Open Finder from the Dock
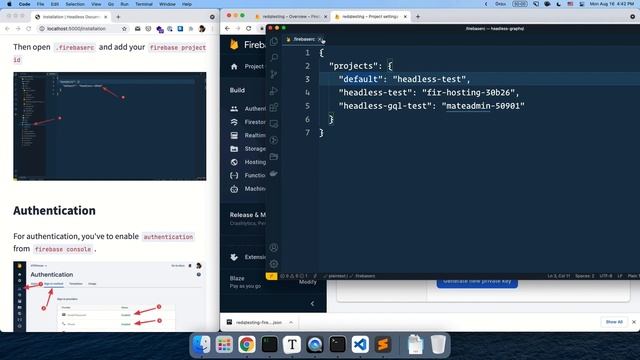The height and width of the screenshot is (360, 640). point(202,344)
